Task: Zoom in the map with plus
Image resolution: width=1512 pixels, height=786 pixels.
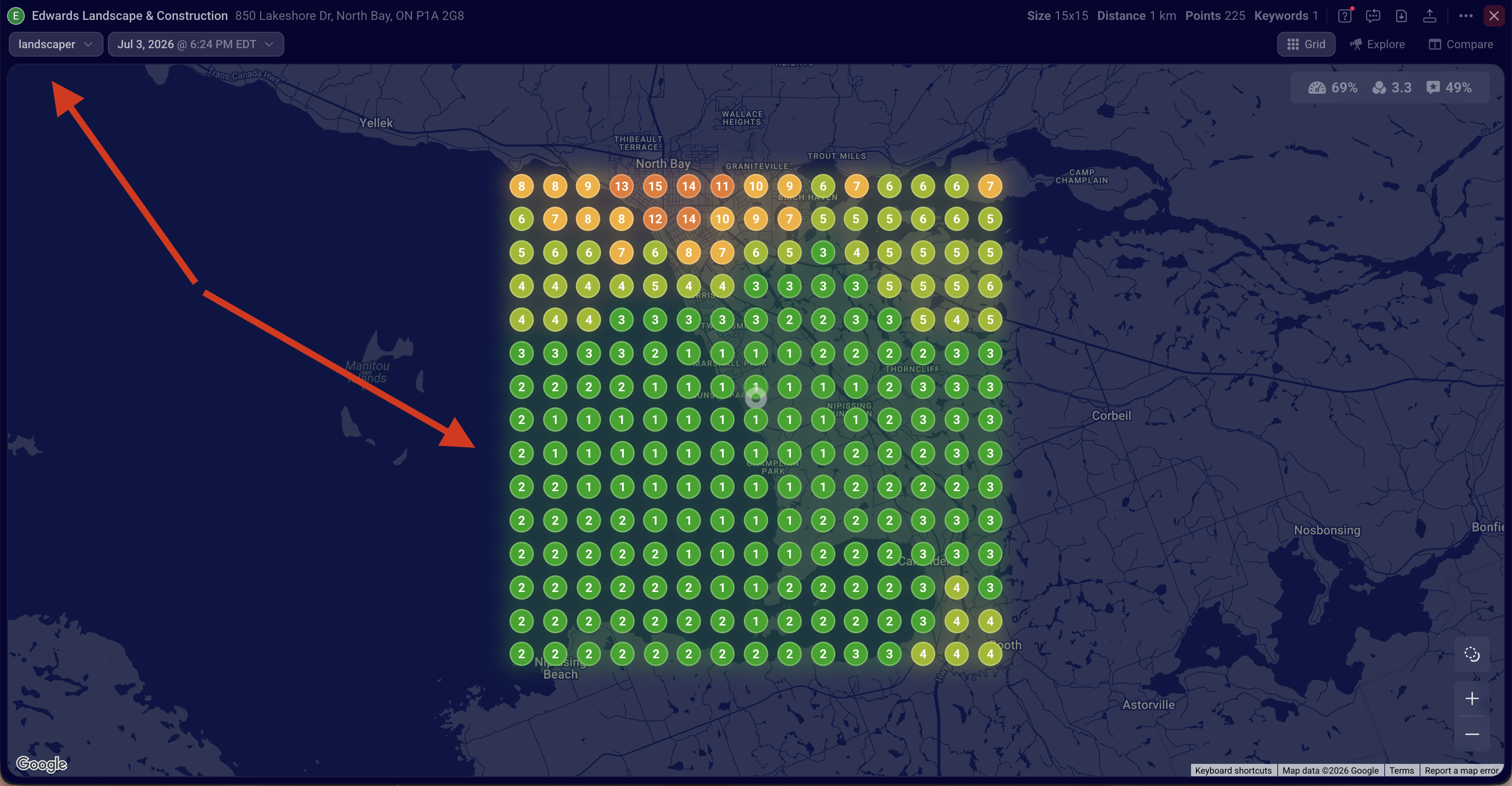Action: pyautogui.click(x=1471, y=698)
